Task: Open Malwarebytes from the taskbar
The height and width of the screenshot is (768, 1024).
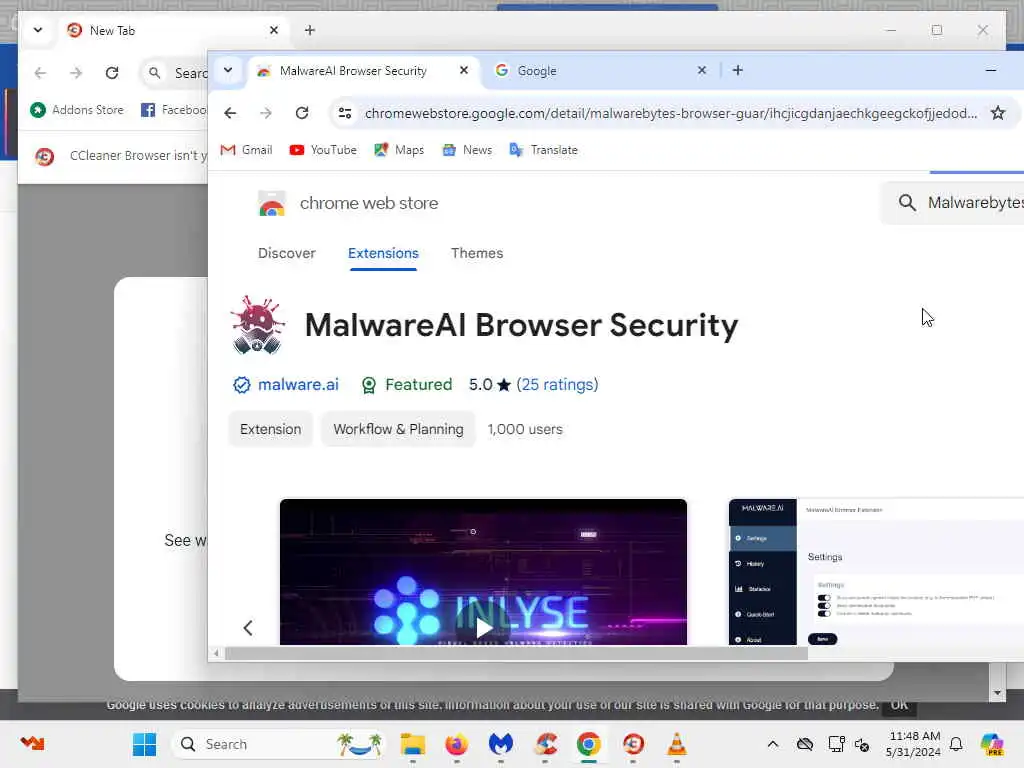Action: pyautogui.click(x=501, y=744)
